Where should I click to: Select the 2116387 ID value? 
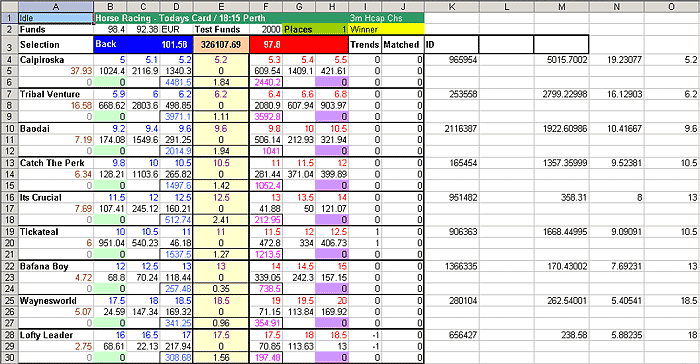(x=451, y=129)
